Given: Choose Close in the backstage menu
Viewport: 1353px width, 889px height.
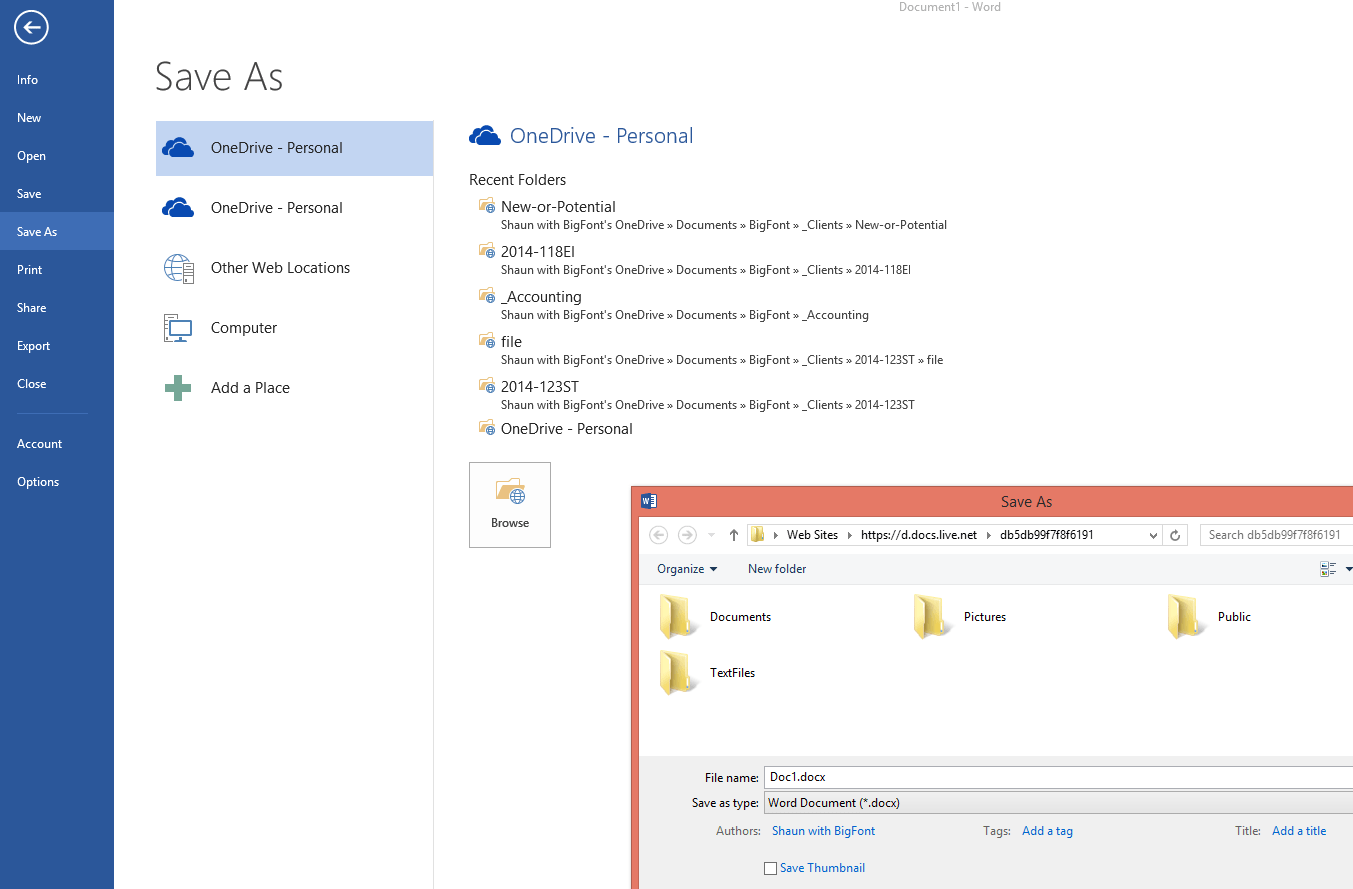Looking at the screenshot, I should point(57,384).
